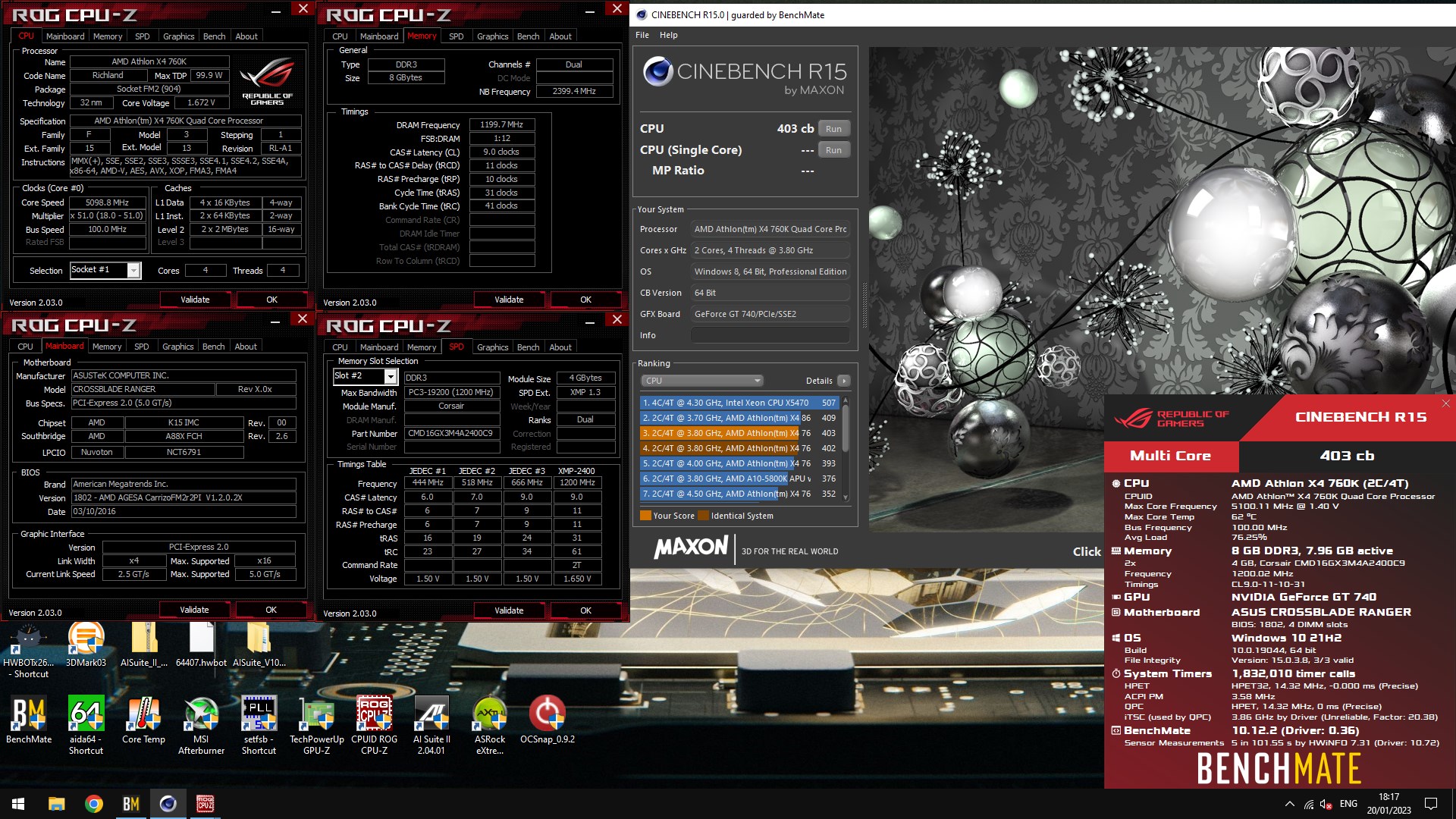Click the Identical System color swatch
1456x819 pixels.
pyautogui.click(x=703, y=516)
